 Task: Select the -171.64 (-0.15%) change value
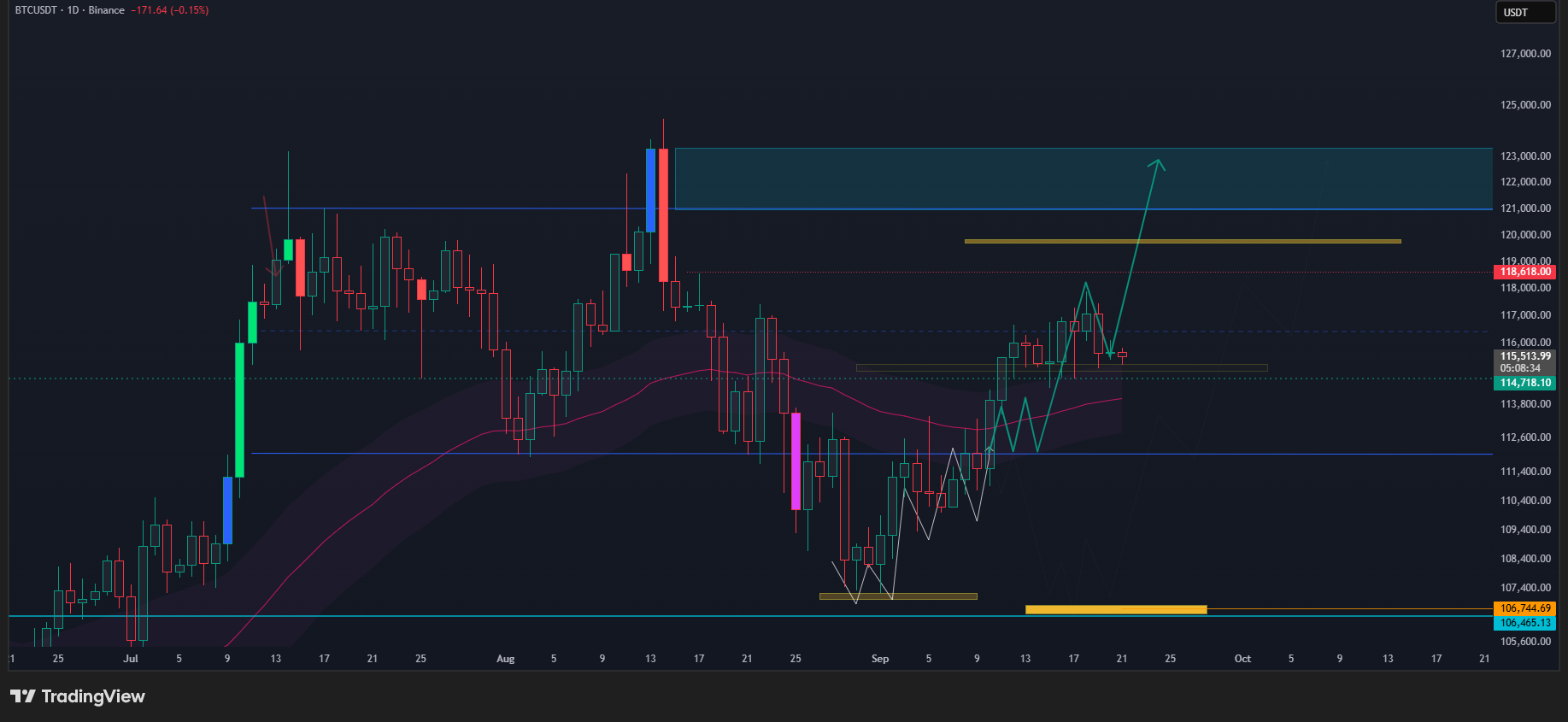(x=170, y=10)
